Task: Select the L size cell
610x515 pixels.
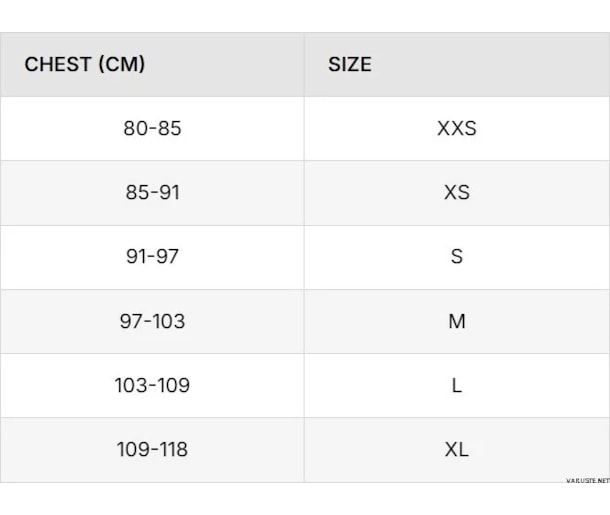Action: click(x=457, y=385)
